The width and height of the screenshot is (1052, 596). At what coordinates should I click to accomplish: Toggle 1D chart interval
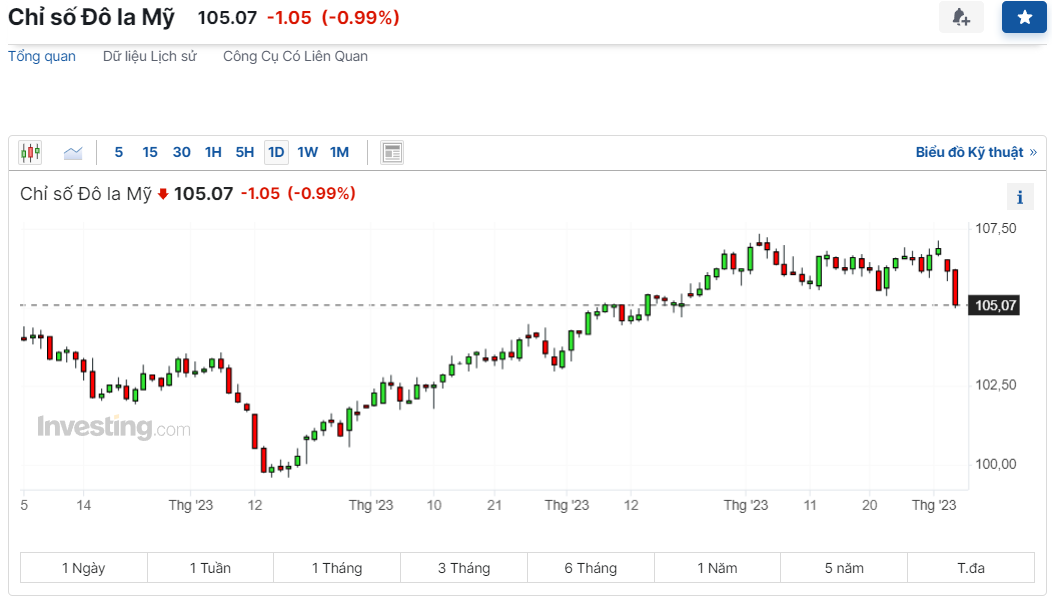276,152
